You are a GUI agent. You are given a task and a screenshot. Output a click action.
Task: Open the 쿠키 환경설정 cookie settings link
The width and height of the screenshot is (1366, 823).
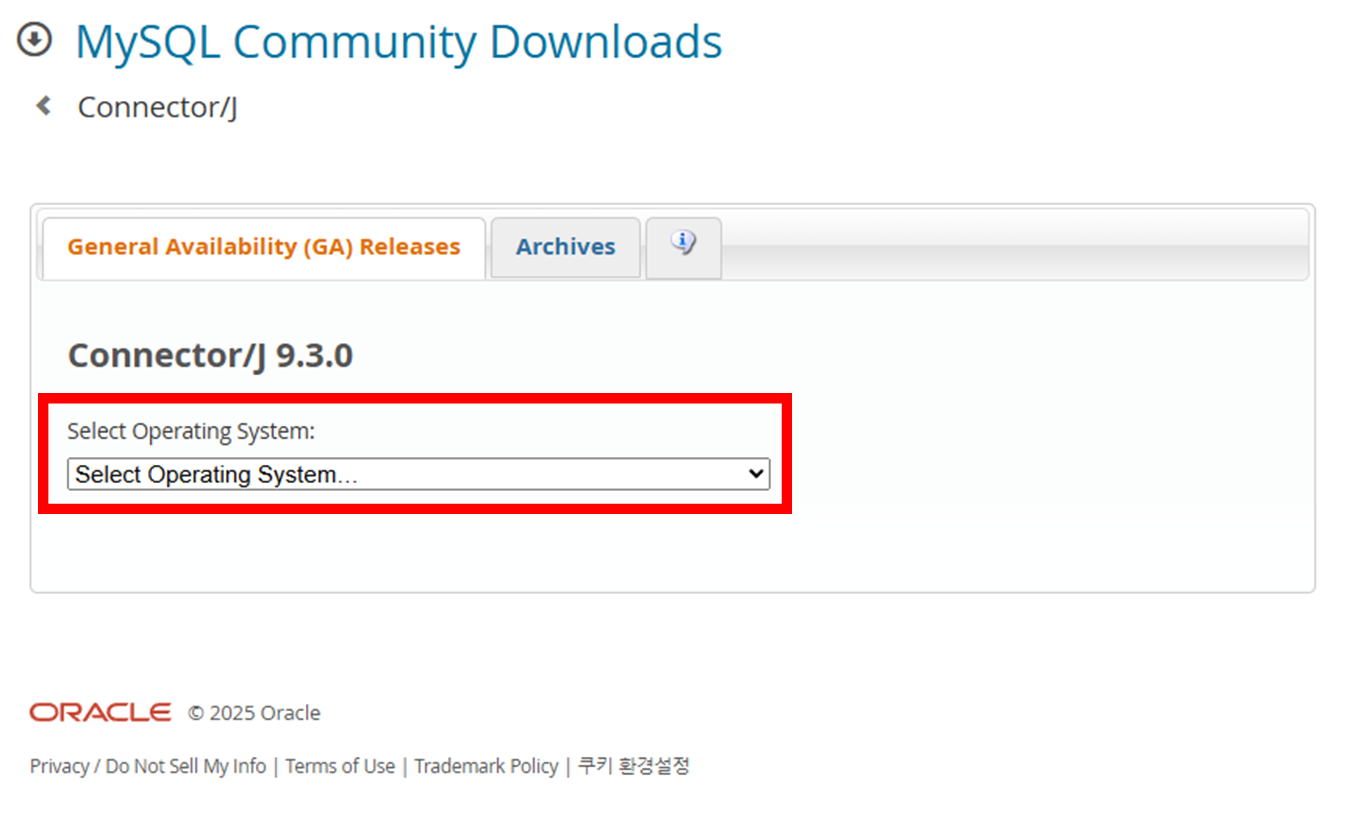[634, 766]
